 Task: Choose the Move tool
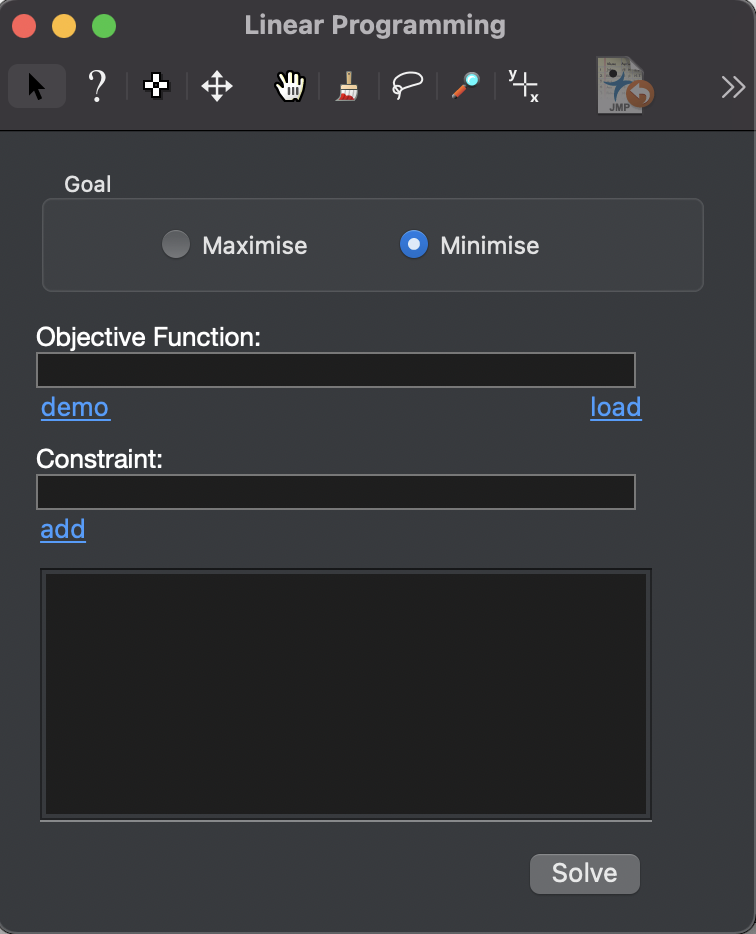217,87
